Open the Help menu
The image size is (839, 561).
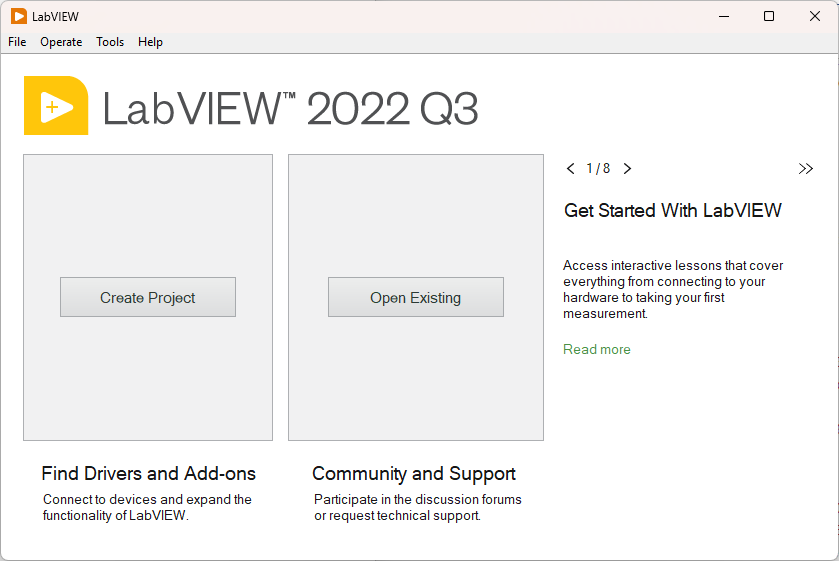[150, 42]
